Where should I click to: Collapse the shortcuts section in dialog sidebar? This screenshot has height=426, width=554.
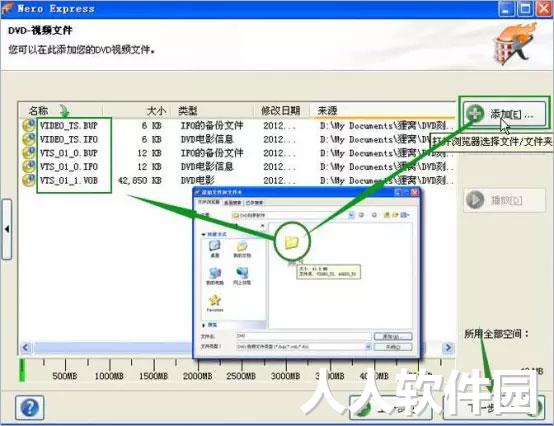pos(204,234)
